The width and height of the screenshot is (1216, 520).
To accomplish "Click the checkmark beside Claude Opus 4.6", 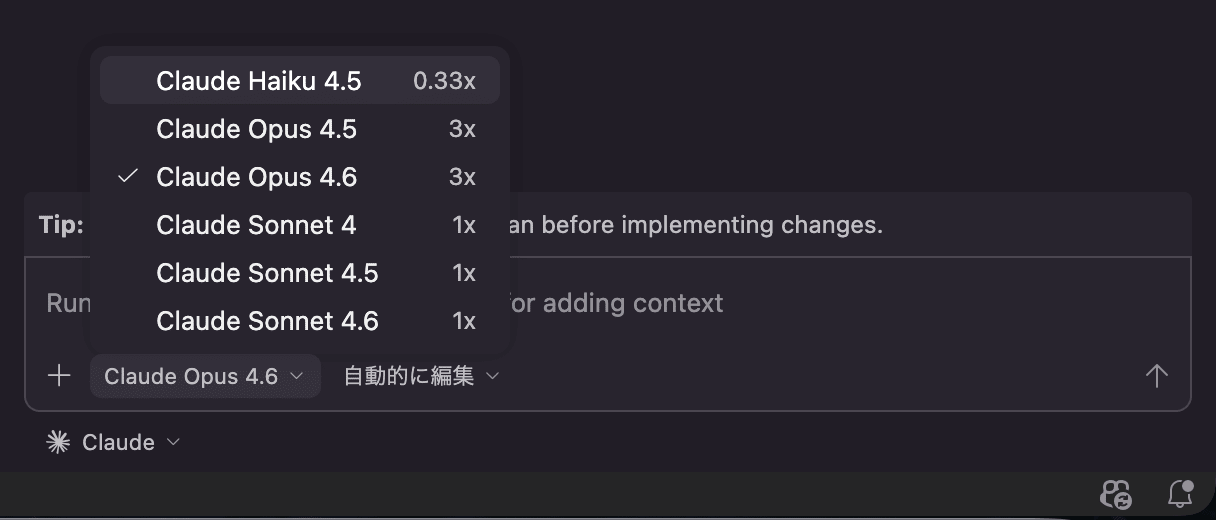I will tap(127, 177).
